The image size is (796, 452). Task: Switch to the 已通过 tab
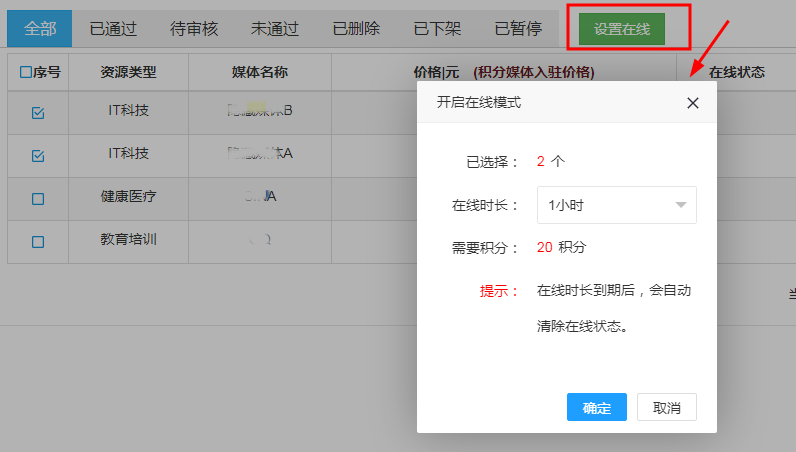click(x=113, y=28)
